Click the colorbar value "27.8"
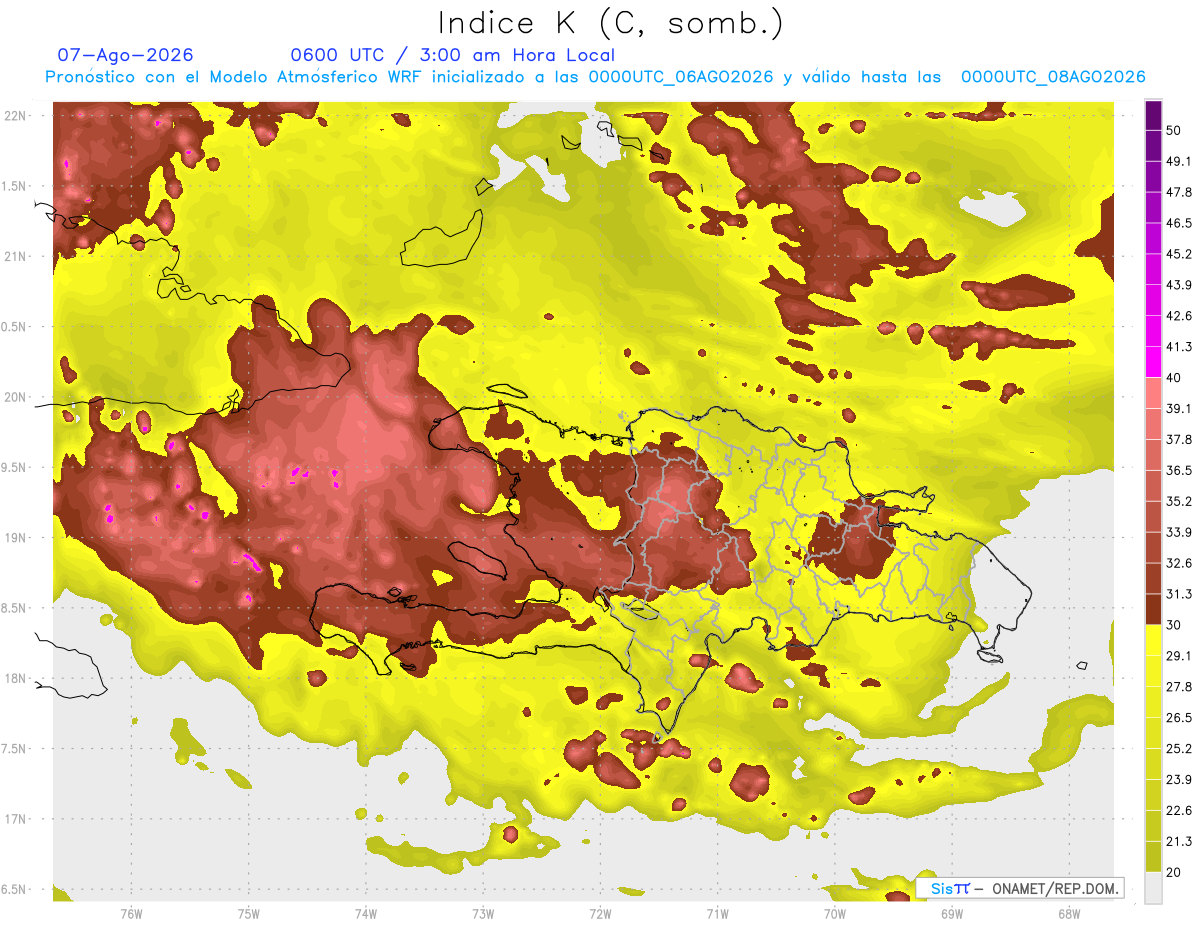 tap(1179, 687)
